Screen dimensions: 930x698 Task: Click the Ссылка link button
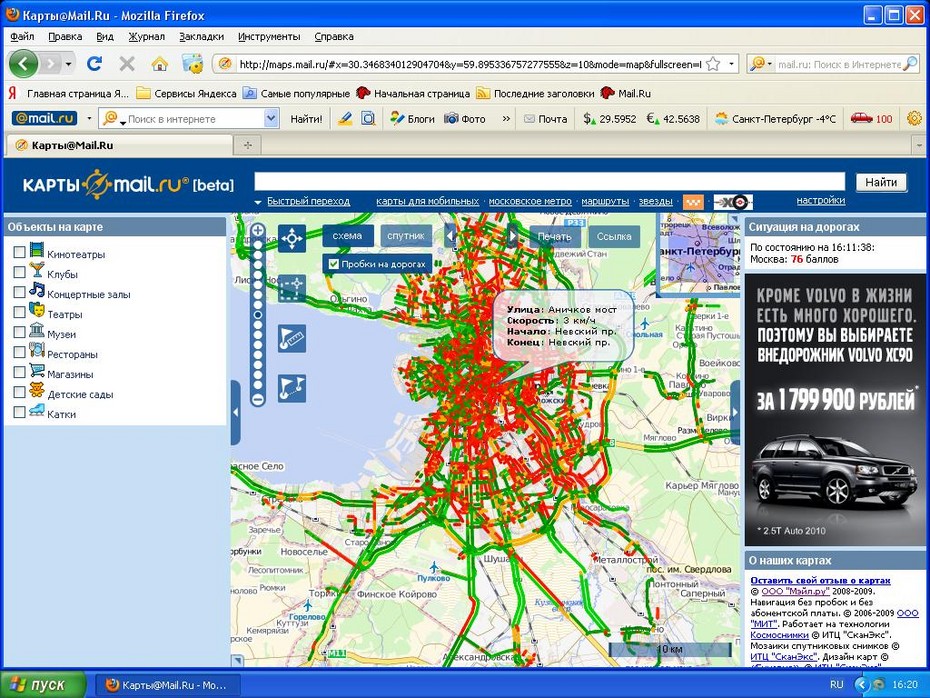(x=614, y=236)
